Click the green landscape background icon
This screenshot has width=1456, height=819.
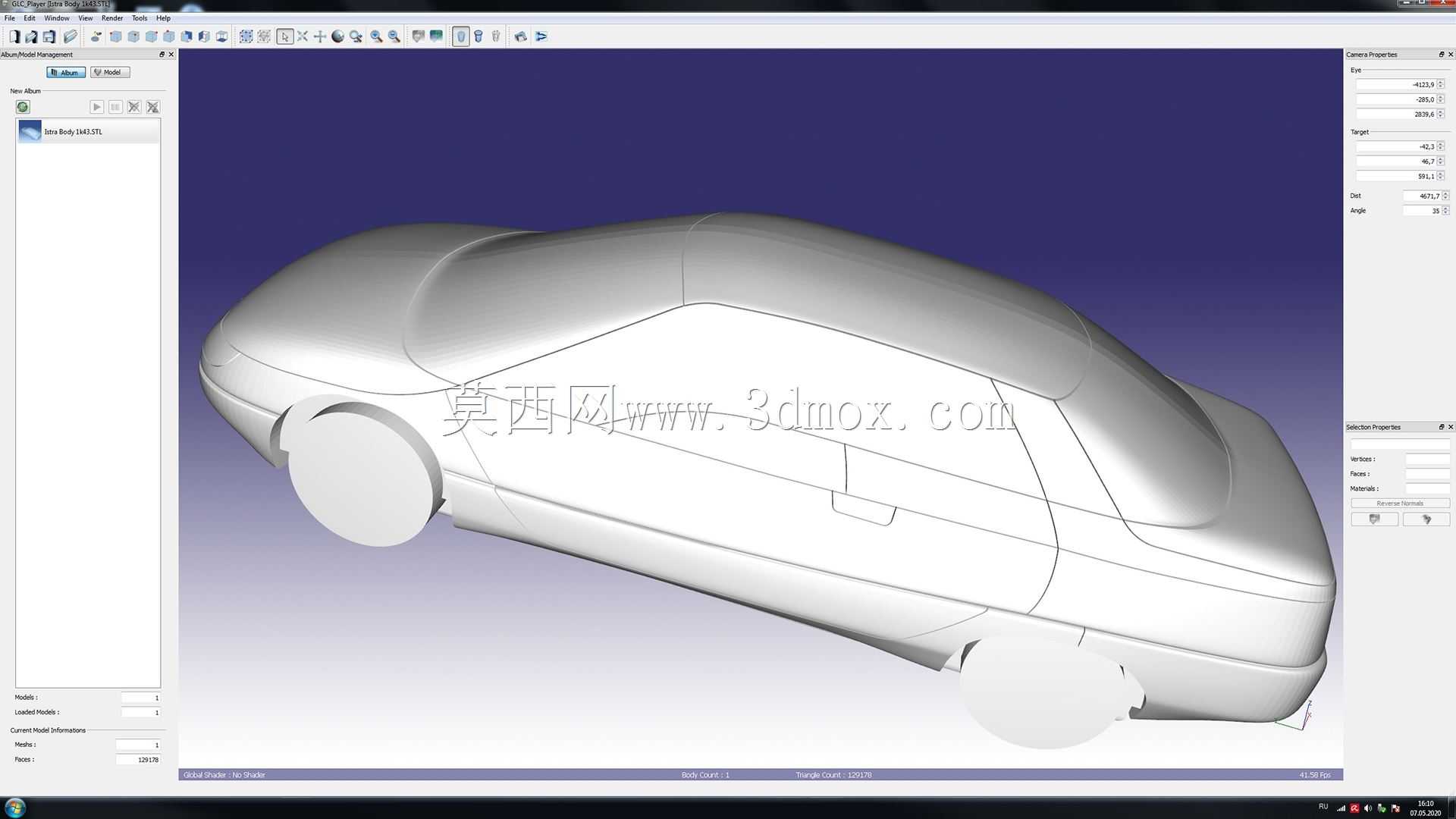[x=436, y=36]
